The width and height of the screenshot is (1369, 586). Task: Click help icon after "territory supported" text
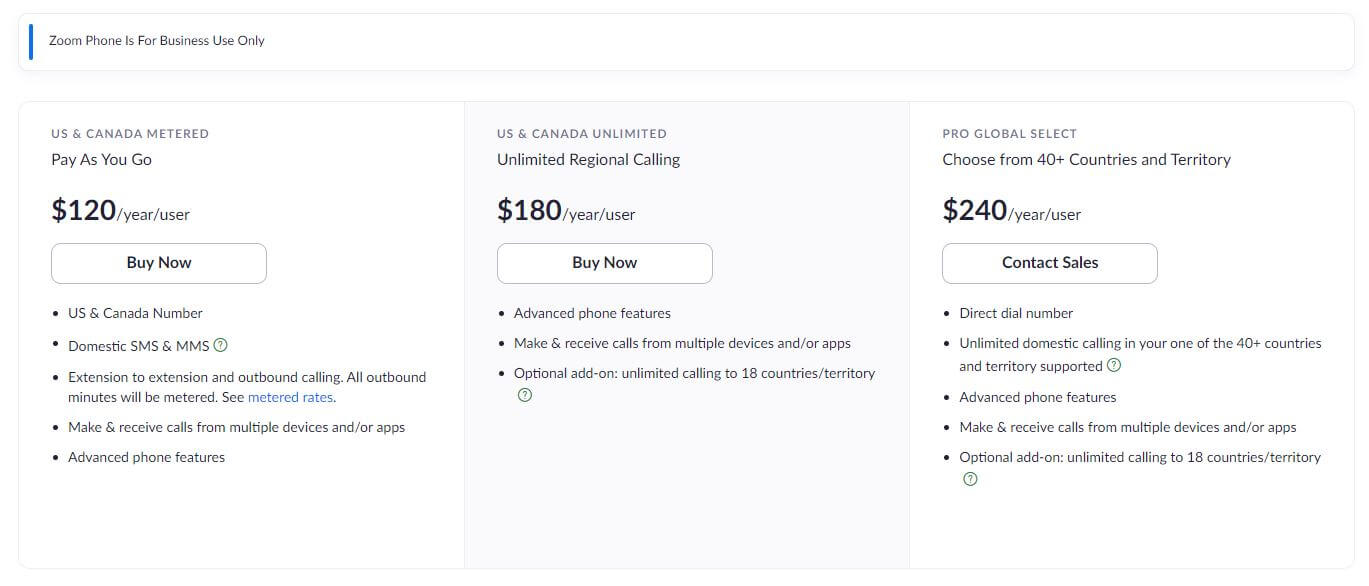(1114, 366)
